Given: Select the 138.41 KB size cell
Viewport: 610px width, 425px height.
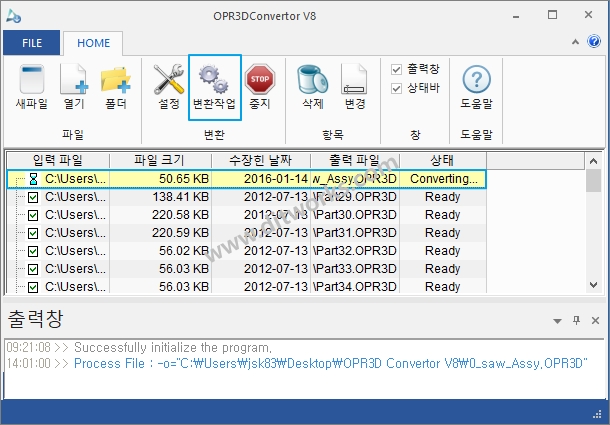Looking at the screenshot, I should click(x=161, y=197).
